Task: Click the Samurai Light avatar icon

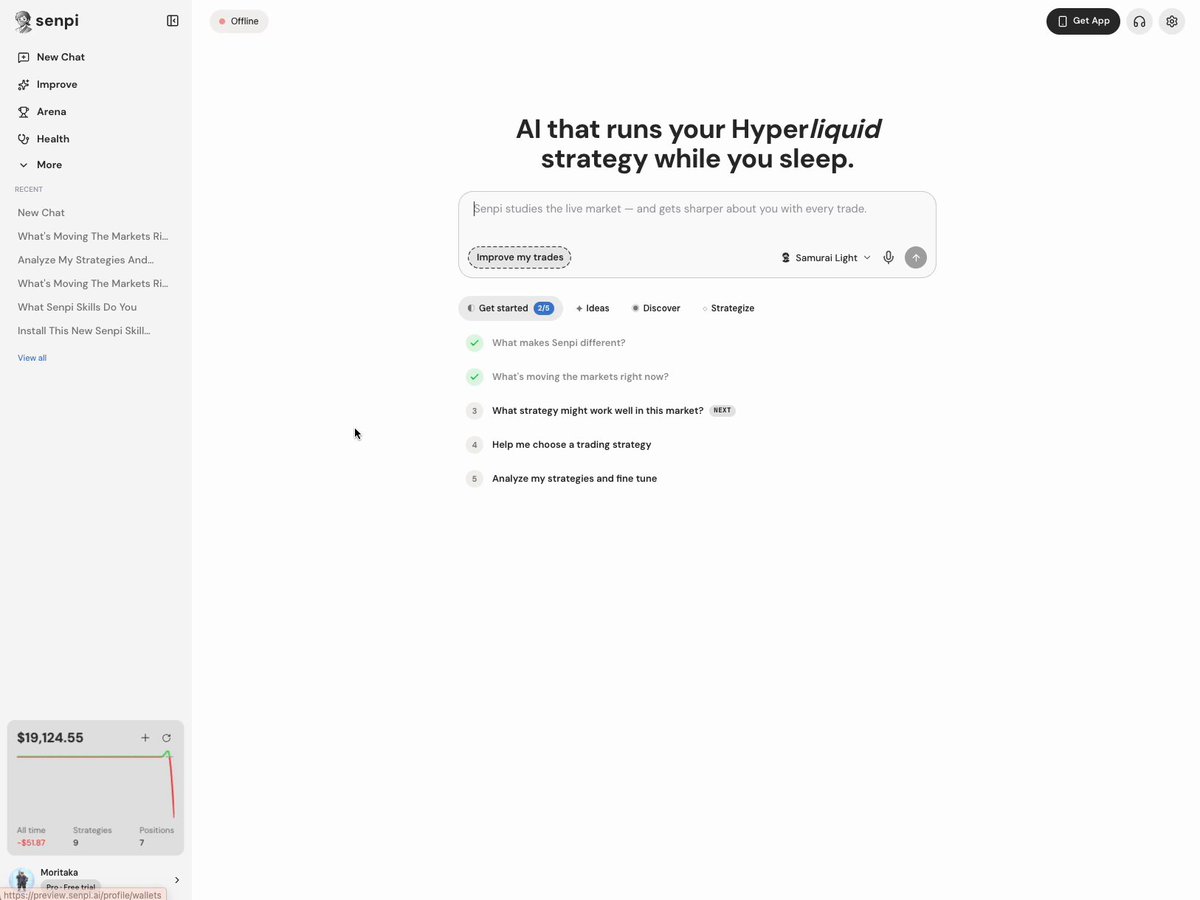Action: [786, 258]
